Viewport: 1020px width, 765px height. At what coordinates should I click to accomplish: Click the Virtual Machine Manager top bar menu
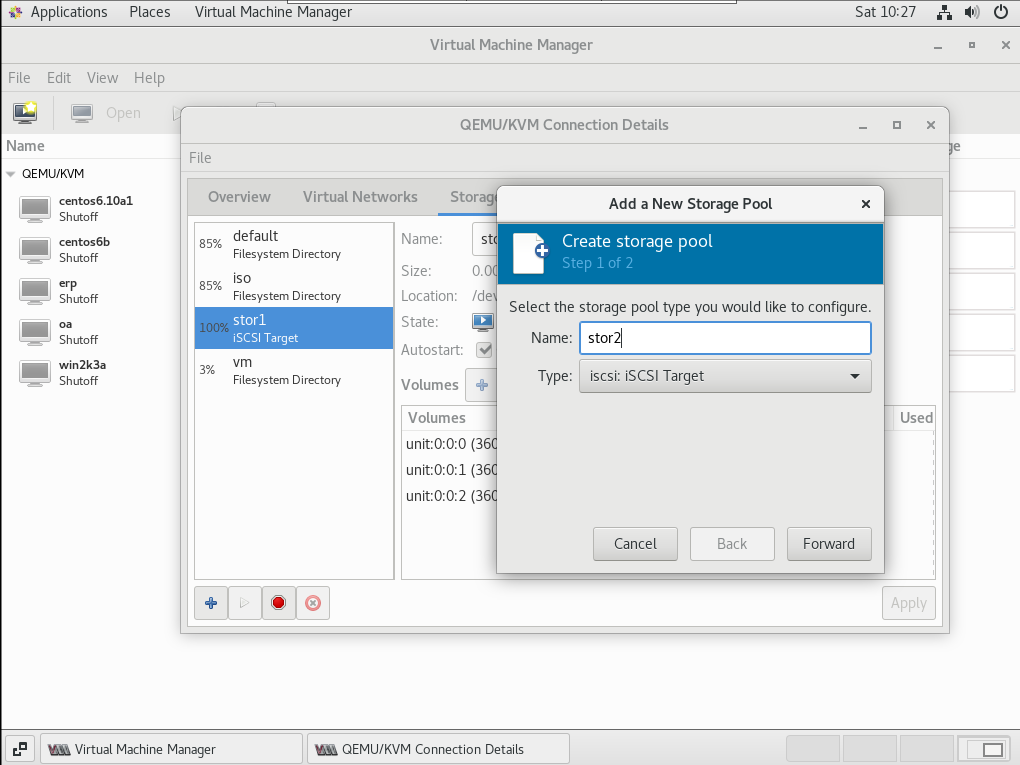(x=273, y=12)
